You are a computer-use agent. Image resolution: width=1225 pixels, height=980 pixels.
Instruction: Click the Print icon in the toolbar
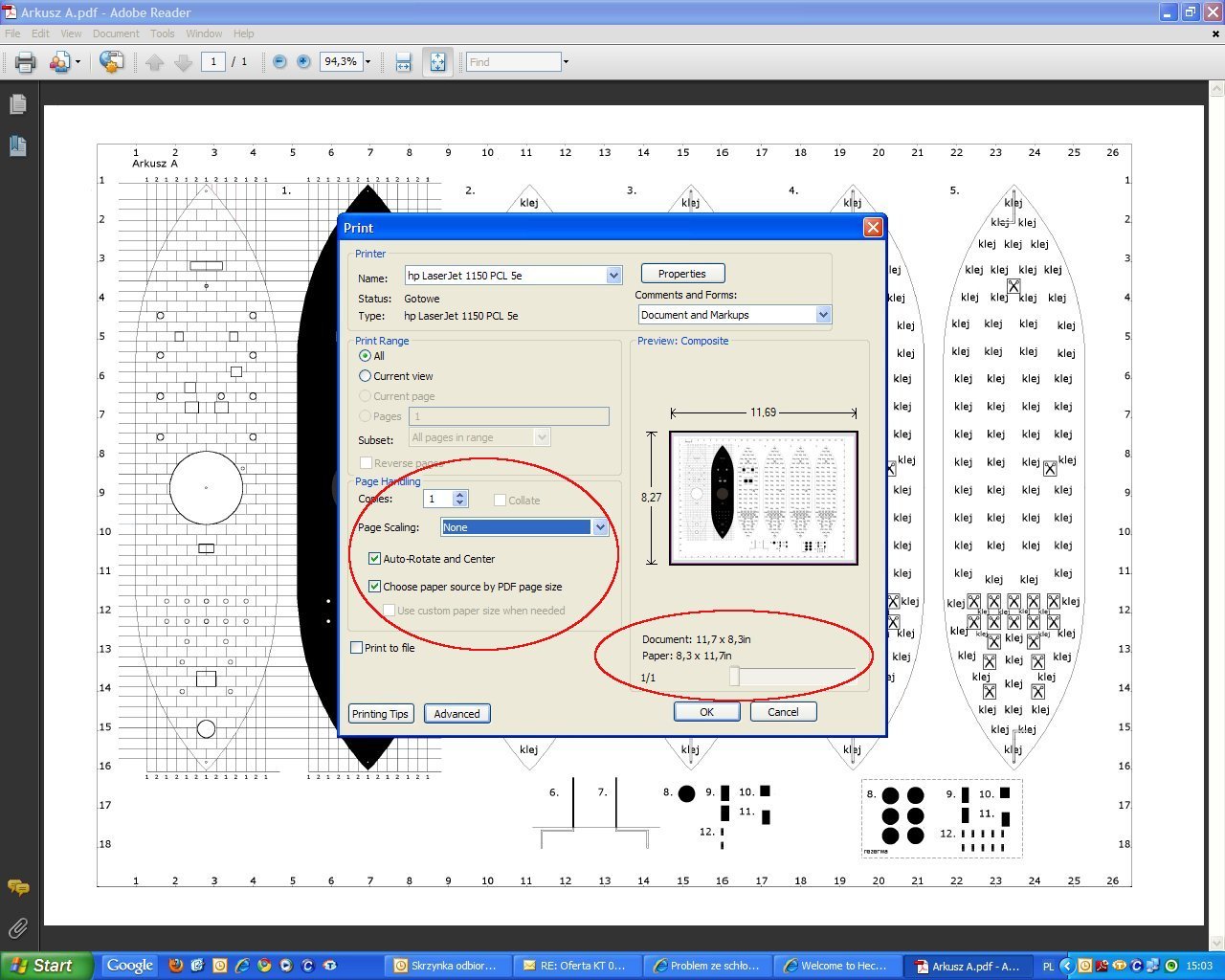coord(26,62)
